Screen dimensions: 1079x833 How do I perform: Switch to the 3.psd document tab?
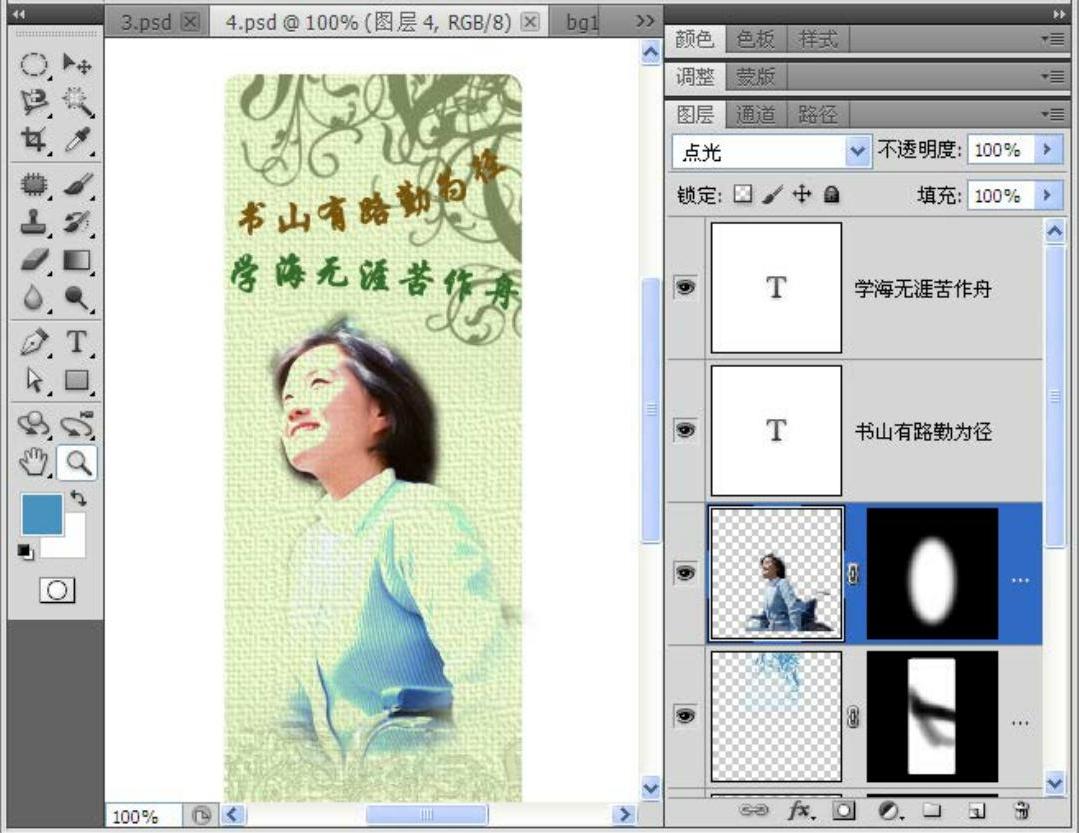[147, 22]
